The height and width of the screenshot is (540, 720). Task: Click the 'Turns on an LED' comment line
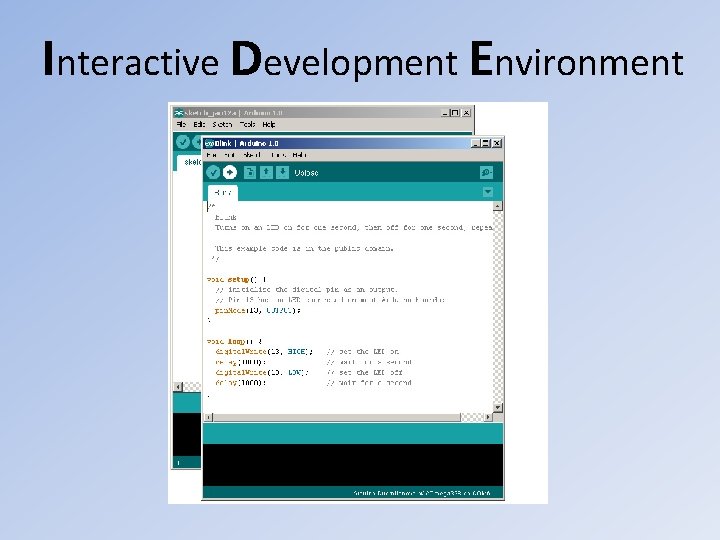tap(354, 227)
